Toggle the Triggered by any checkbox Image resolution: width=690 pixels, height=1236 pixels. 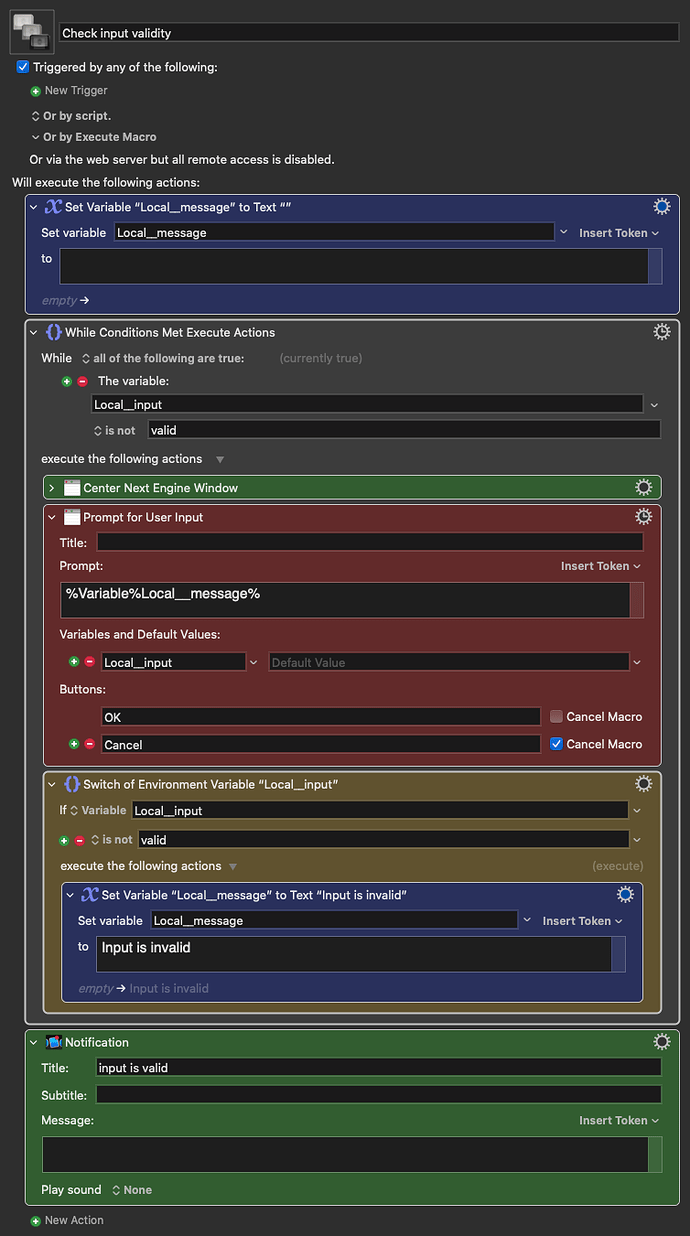click(x=22, y=66)
